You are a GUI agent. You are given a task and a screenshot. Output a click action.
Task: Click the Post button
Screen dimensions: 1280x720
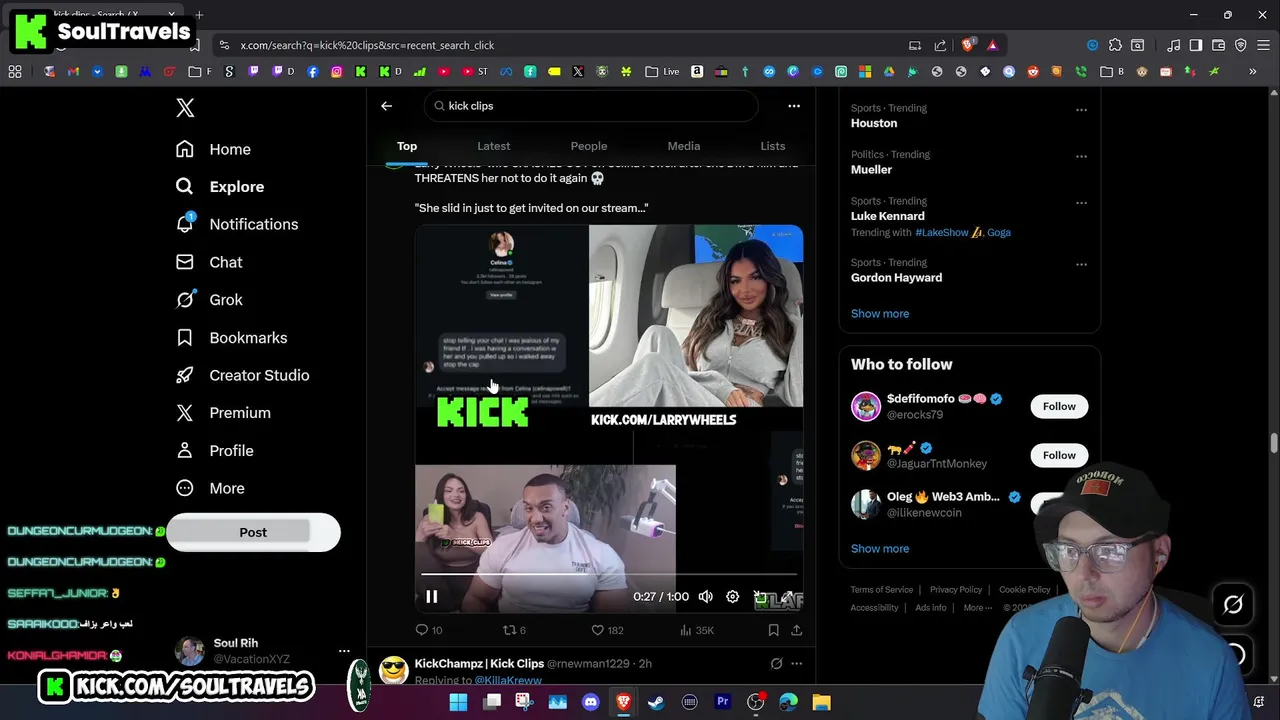pyautogui.click(x=253, y=532)
